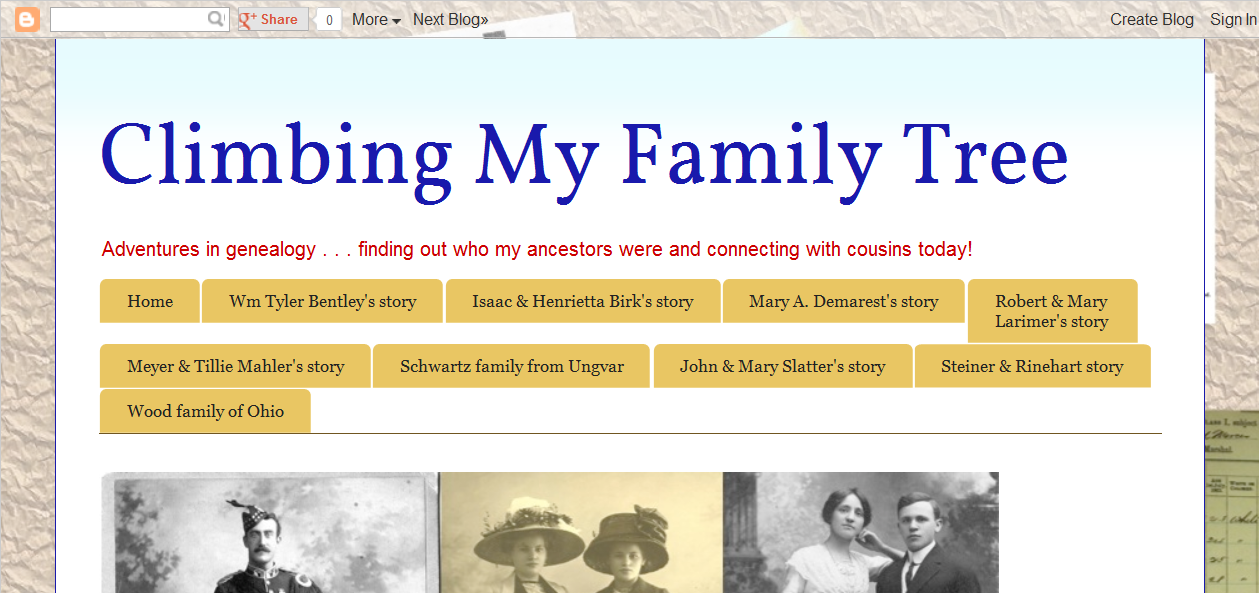
Task: Click the share count badge showing 0
Action: pyautogui.click(x=327, y=18)
